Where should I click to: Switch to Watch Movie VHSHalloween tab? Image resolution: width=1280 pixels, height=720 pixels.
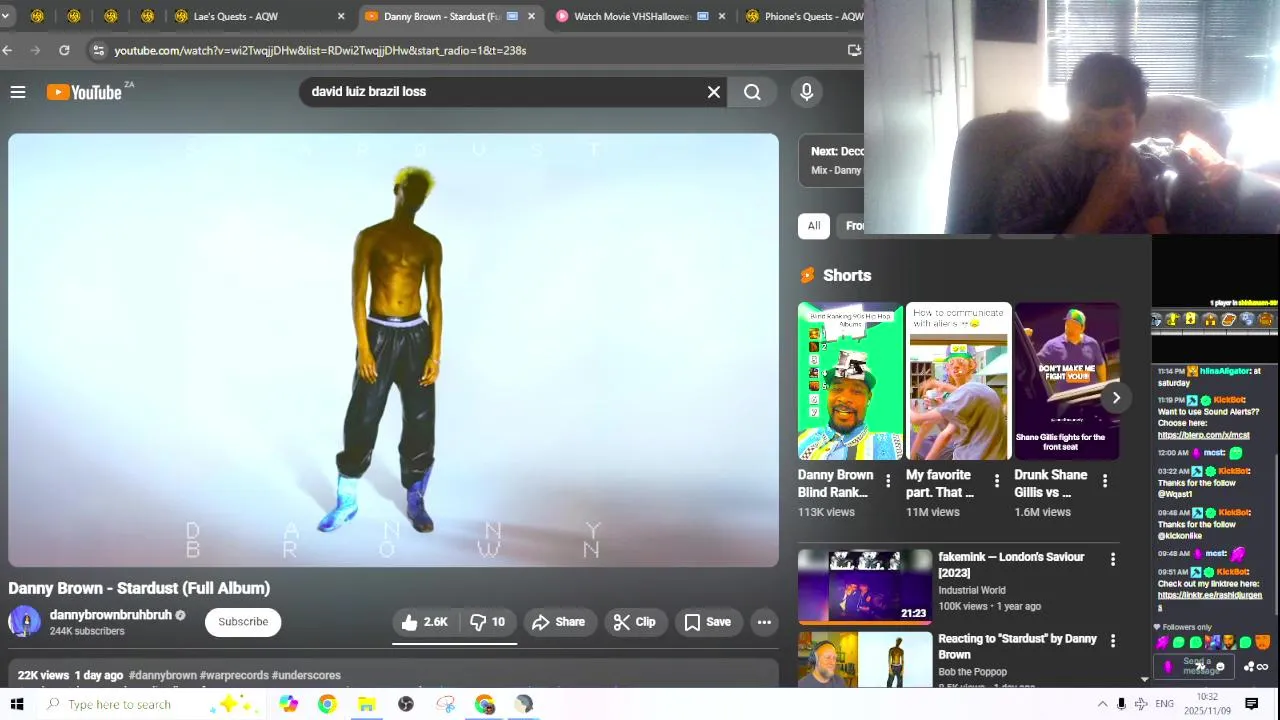632,16
